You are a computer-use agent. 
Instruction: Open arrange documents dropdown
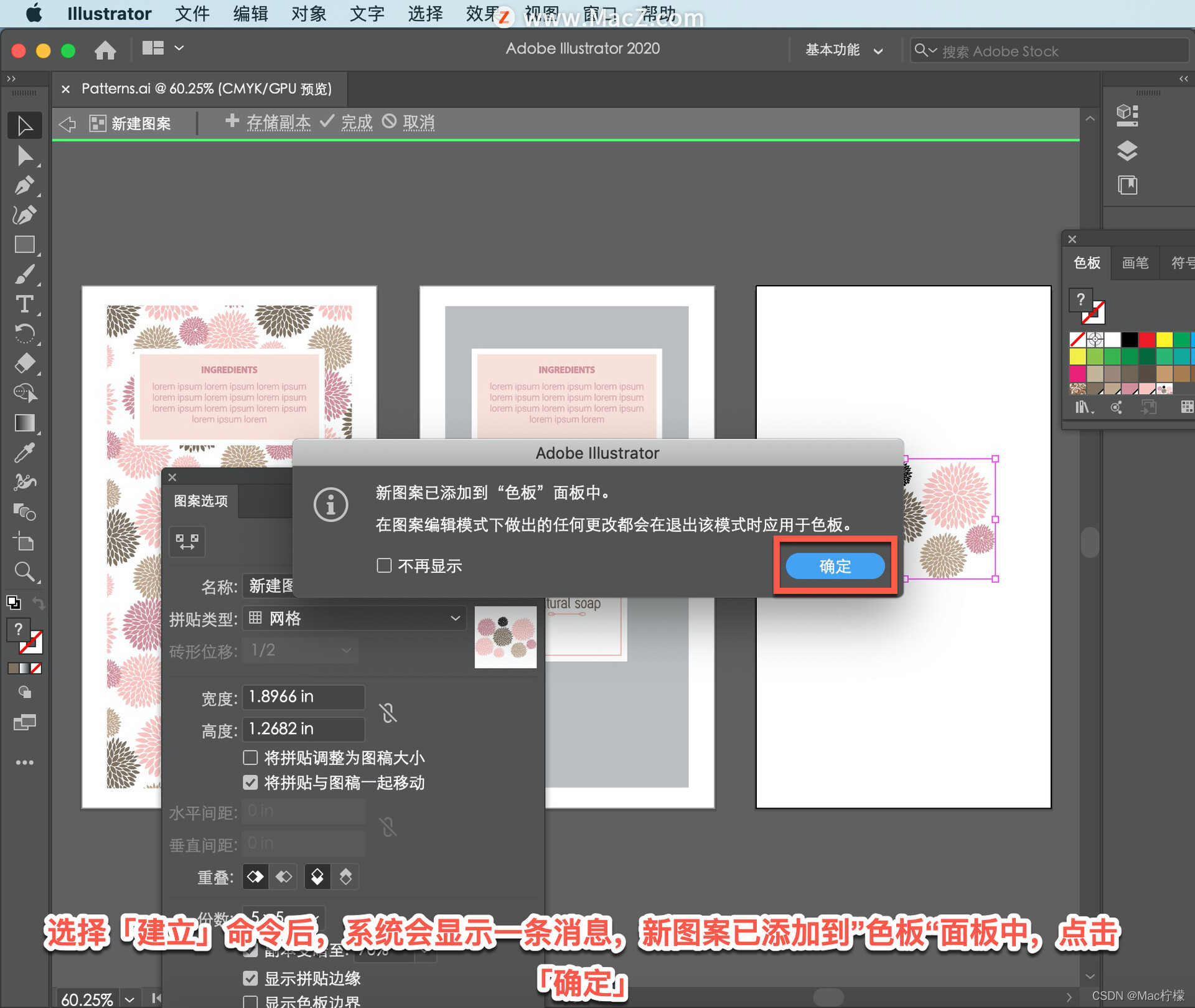(162, 48)
